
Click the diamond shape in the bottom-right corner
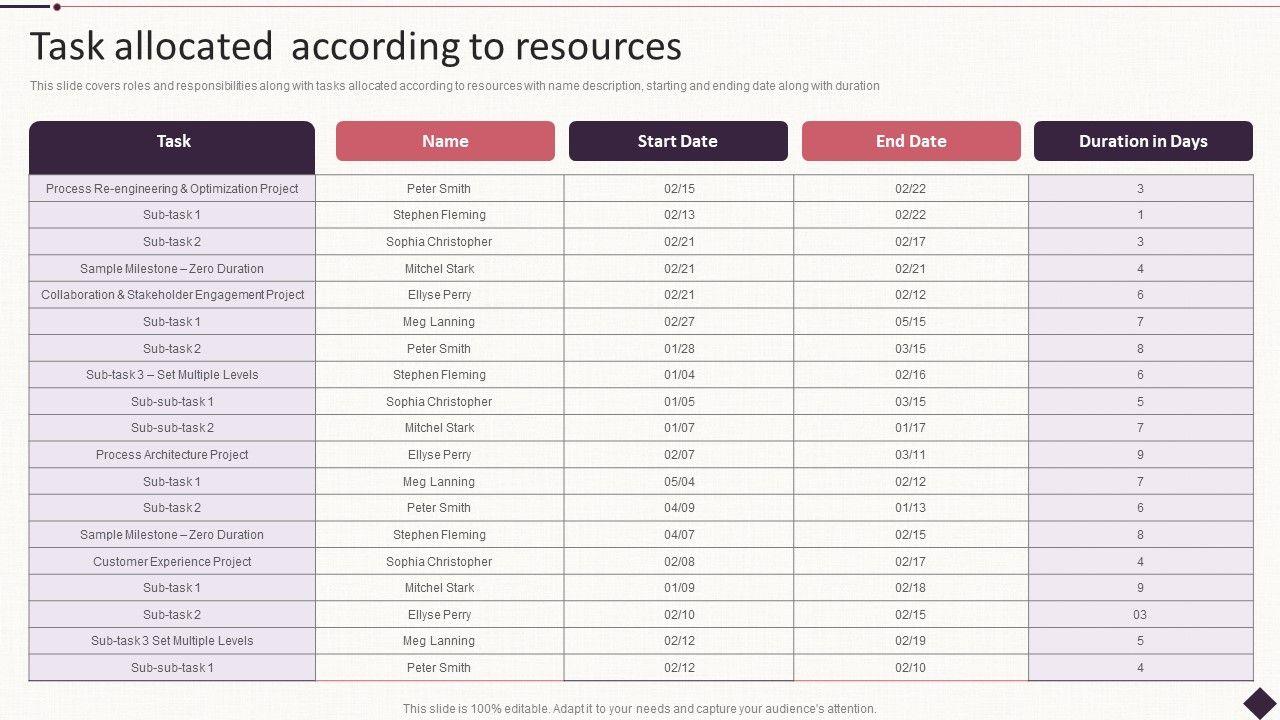pyautogui.click(x=1260, y=701)
